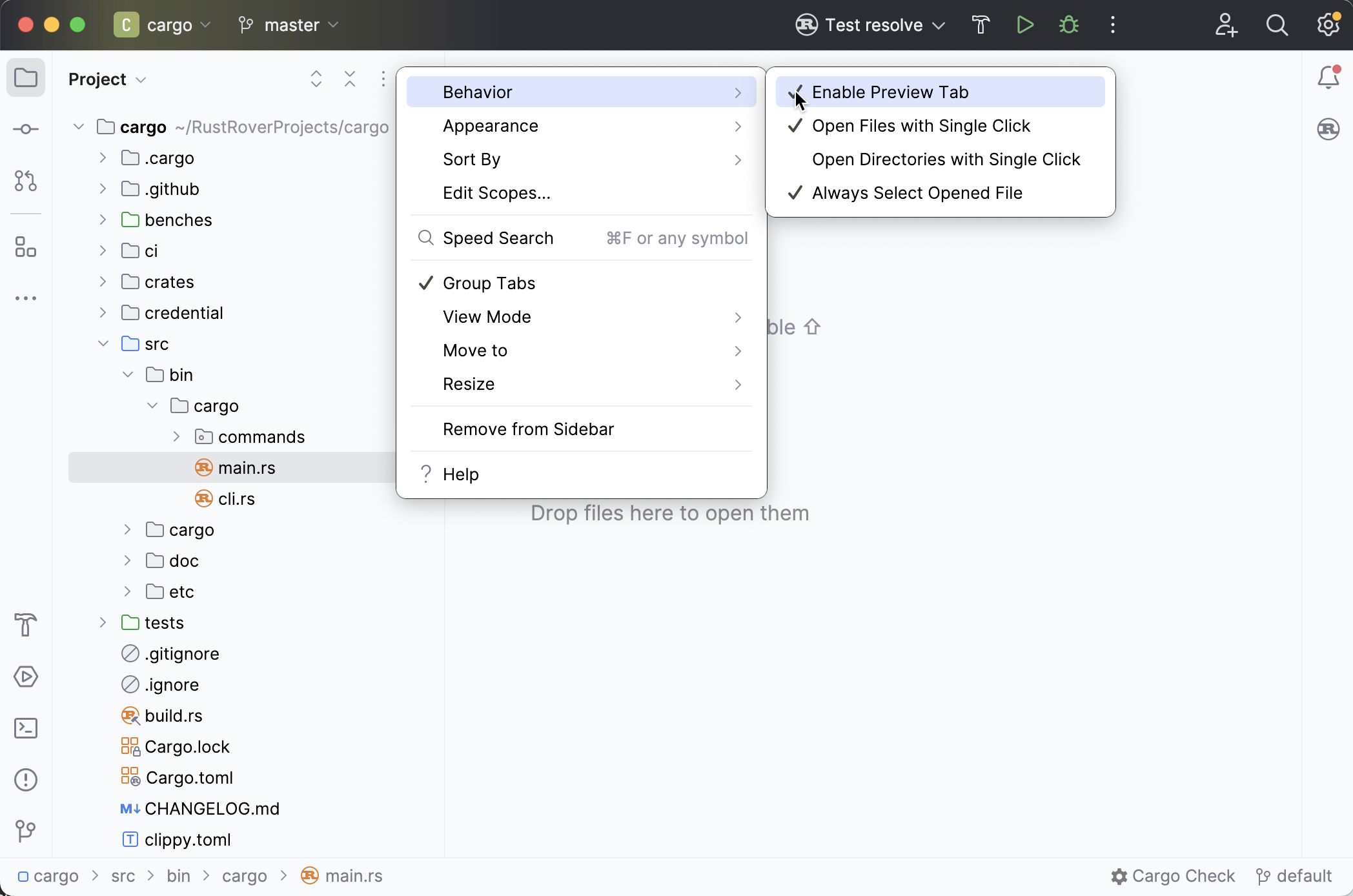
Task: Open the Behavior submenu
Action: tap(478, 92)
